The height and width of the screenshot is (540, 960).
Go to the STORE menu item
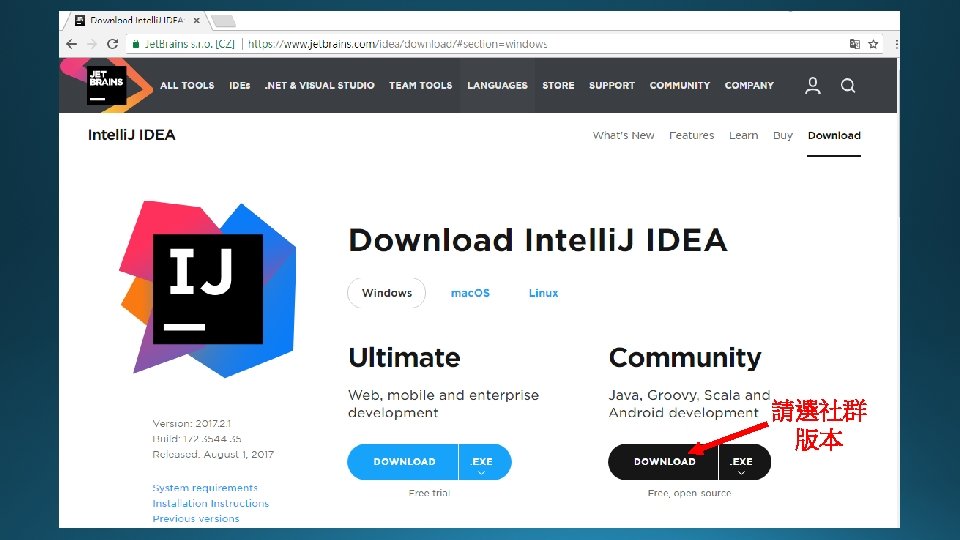pyautogui.click(x=558, y=86)
